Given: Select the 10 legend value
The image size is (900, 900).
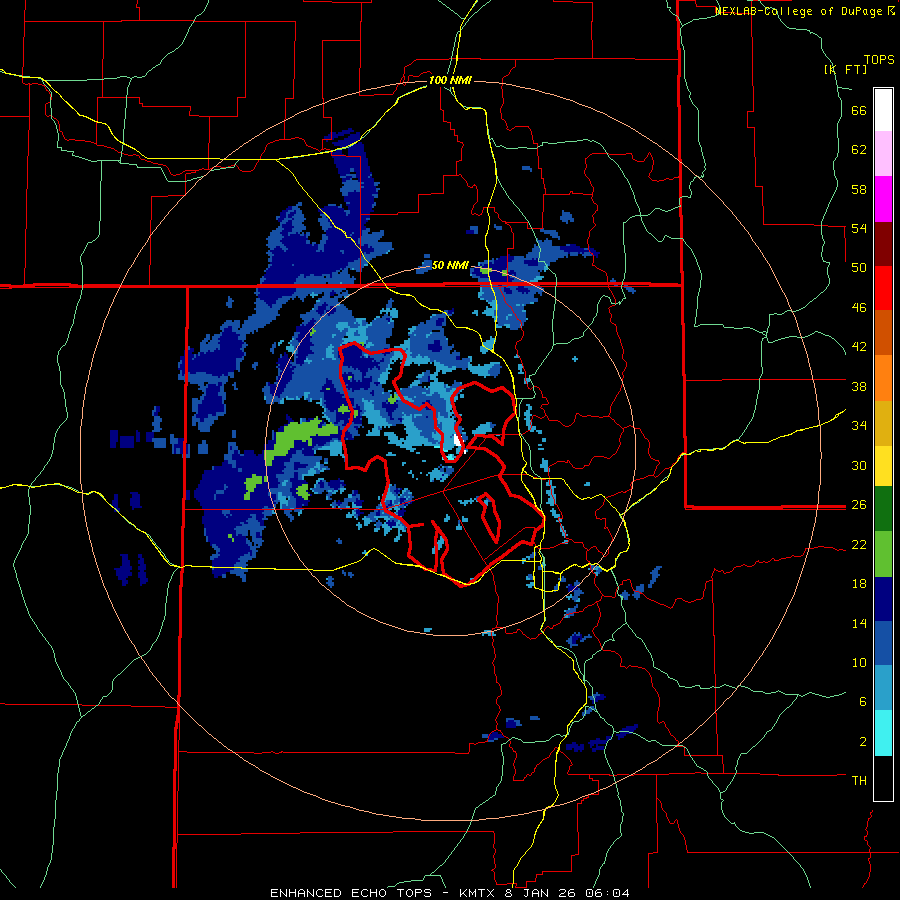Looking at the screenshot, I should tap(859, 663).
